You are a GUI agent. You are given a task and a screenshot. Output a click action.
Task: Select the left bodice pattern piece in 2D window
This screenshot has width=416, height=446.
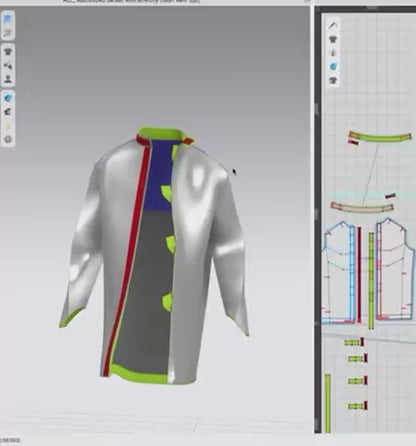point(339,272)
